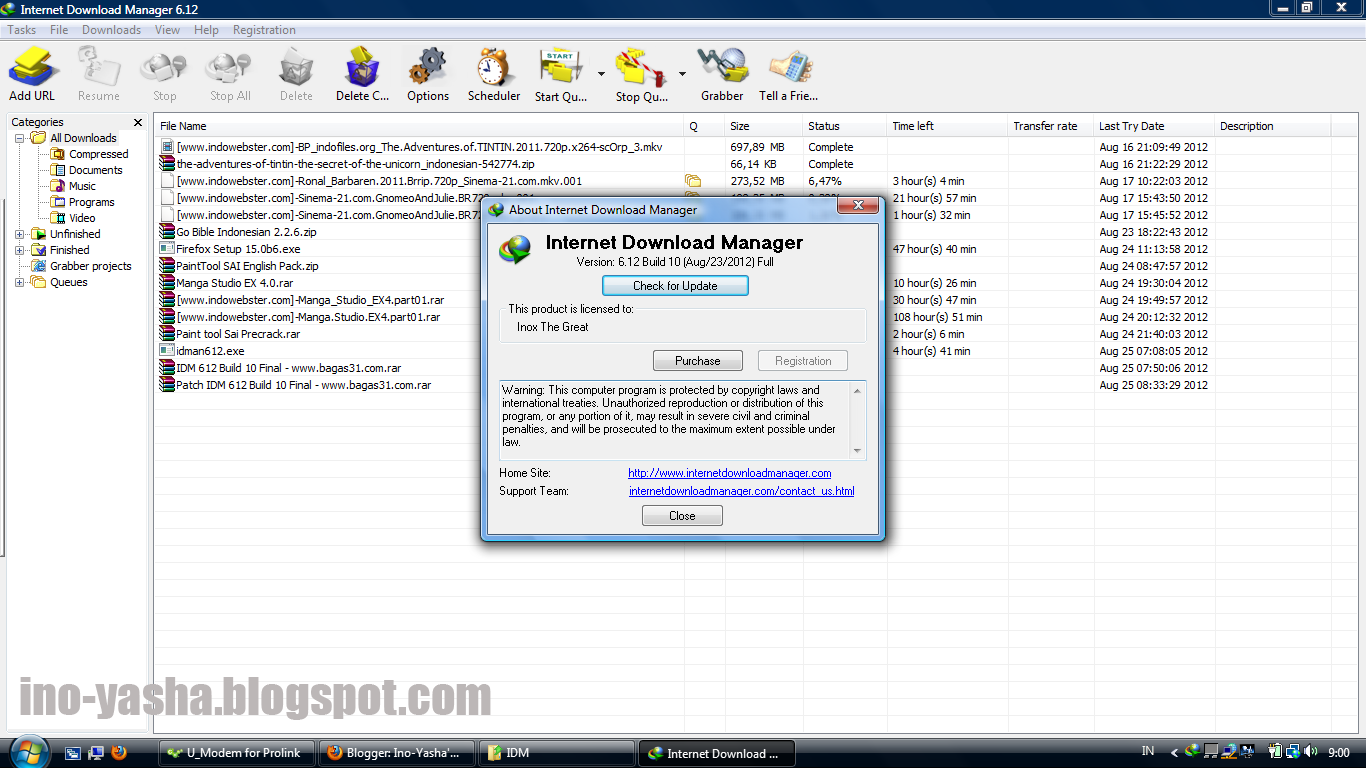Open the File menu

click(59, 30)
